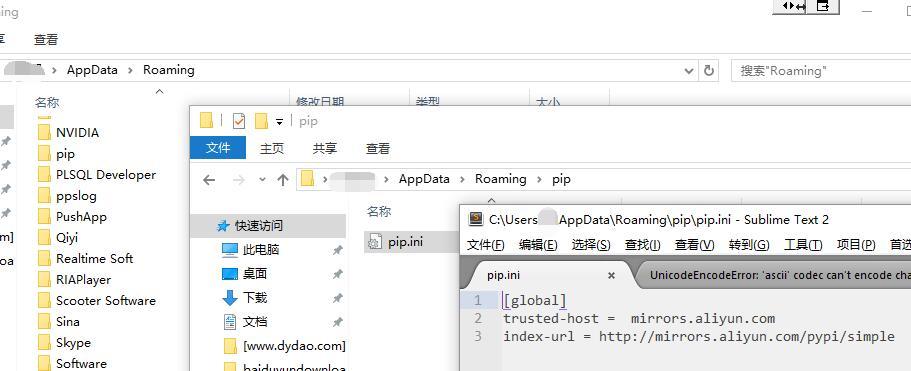The image size is (911, 371).
Task: Open the Realtime Soft folder
Action: (x=85, y=258)
